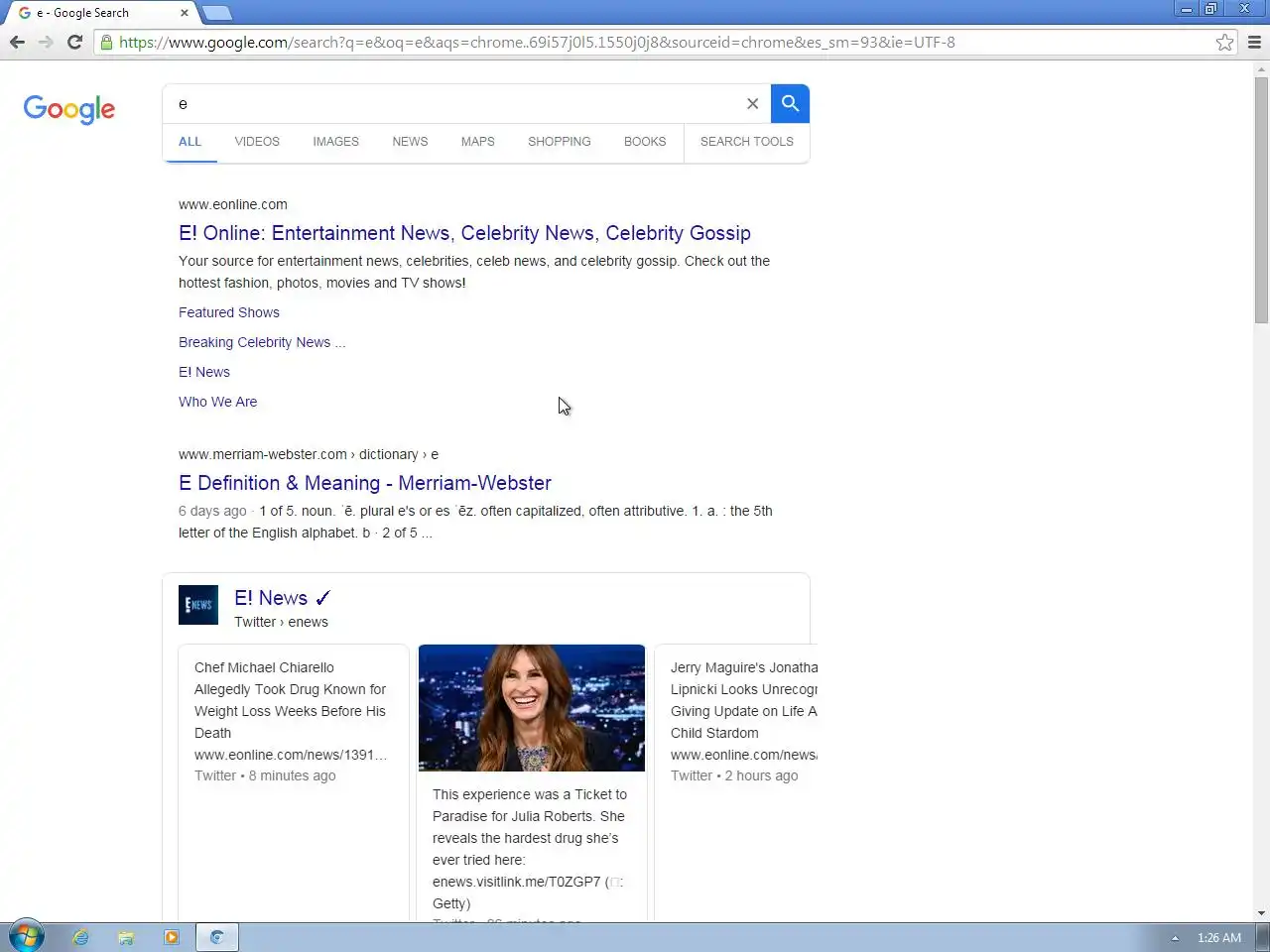The width and height of the screenshot is (1270, 952).
Task: Reload the page with the refresh icon
Action: coord(74,42)
